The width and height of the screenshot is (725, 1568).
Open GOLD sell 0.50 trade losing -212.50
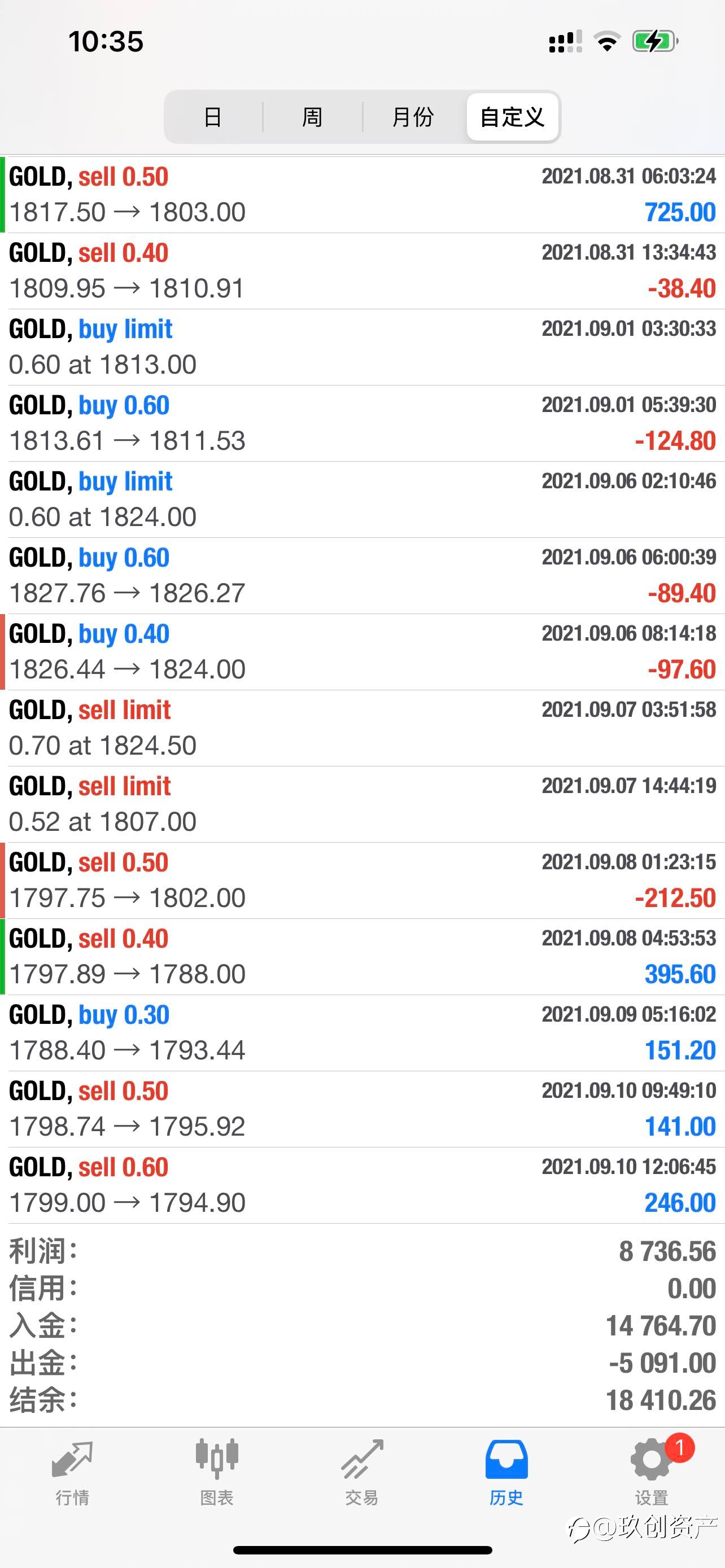(363, 881)
